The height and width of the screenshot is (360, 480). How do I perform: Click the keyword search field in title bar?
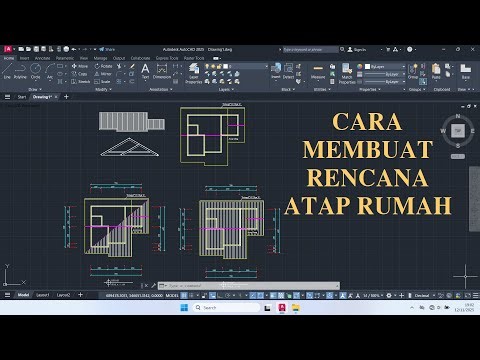click(310, 49)
